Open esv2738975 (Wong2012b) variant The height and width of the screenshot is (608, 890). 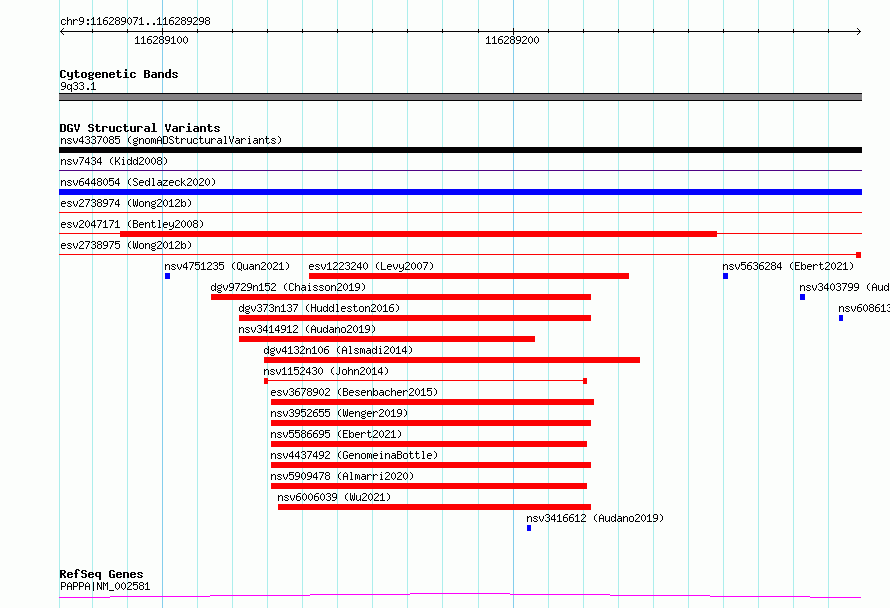click(126, 245)
